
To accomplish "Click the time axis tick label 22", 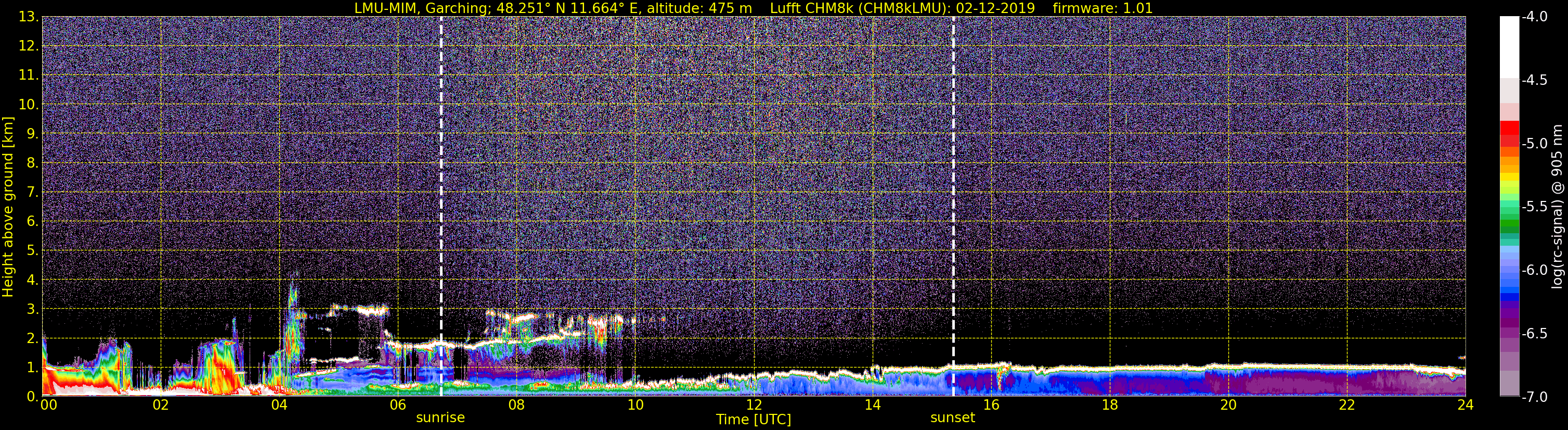I will pos(1347,405).
